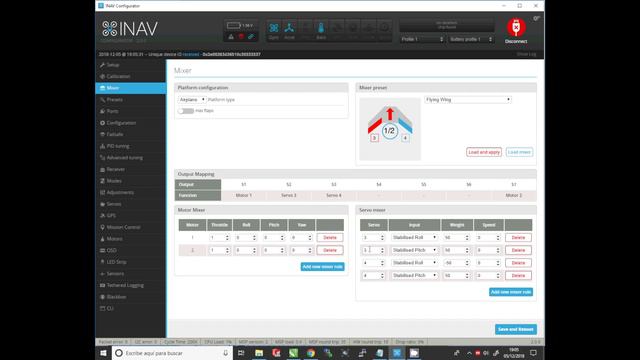Viewport: 640px width, 360px height.
Task: Switch to the Mixer tab
Action: click(131, 88)
